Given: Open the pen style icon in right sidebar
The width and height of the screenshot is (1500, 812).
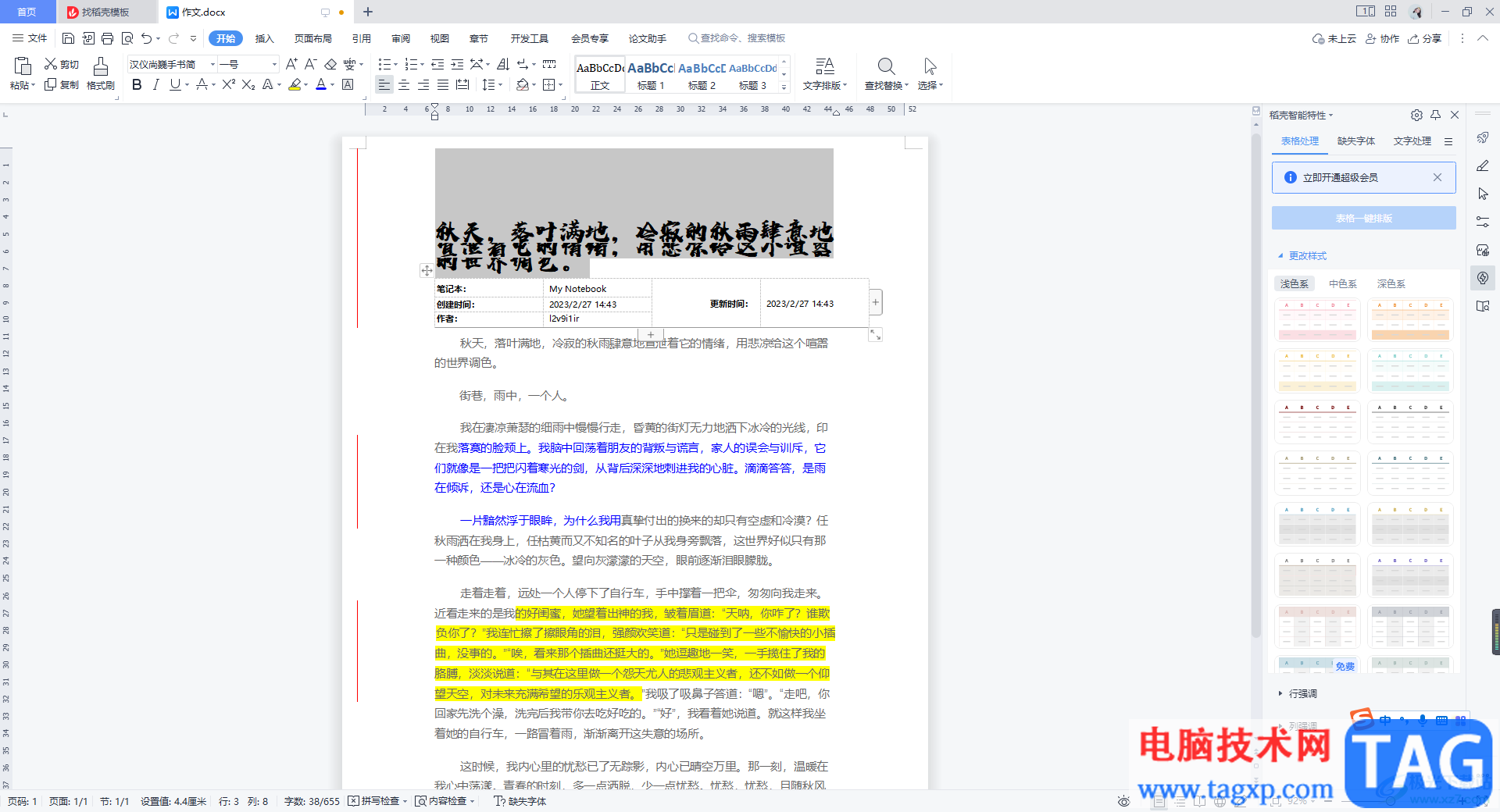Looking at the screenshot, I should pos(1483,166).
